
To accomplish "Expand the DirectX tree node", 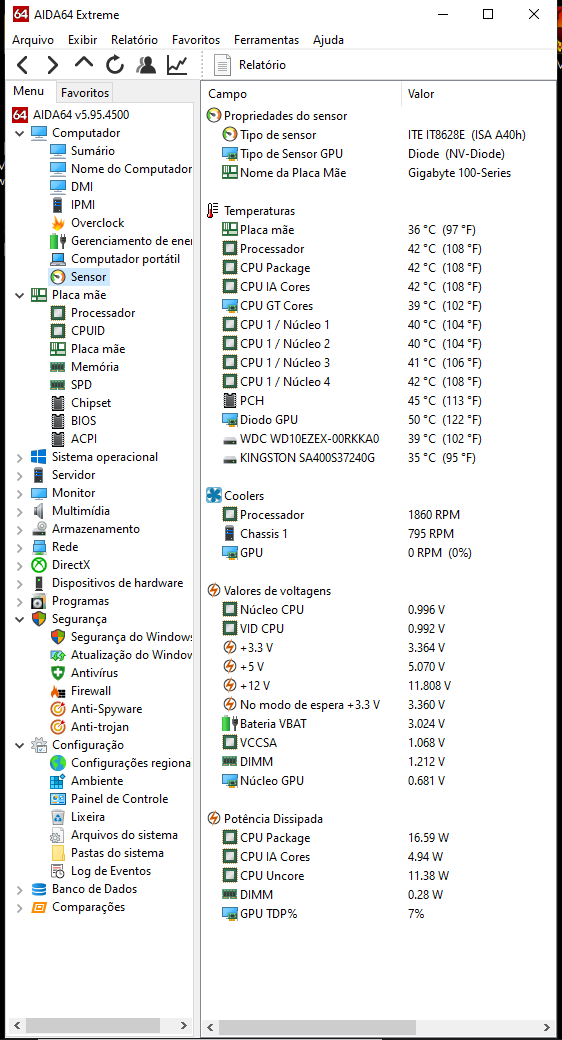I will coord(19,565).
